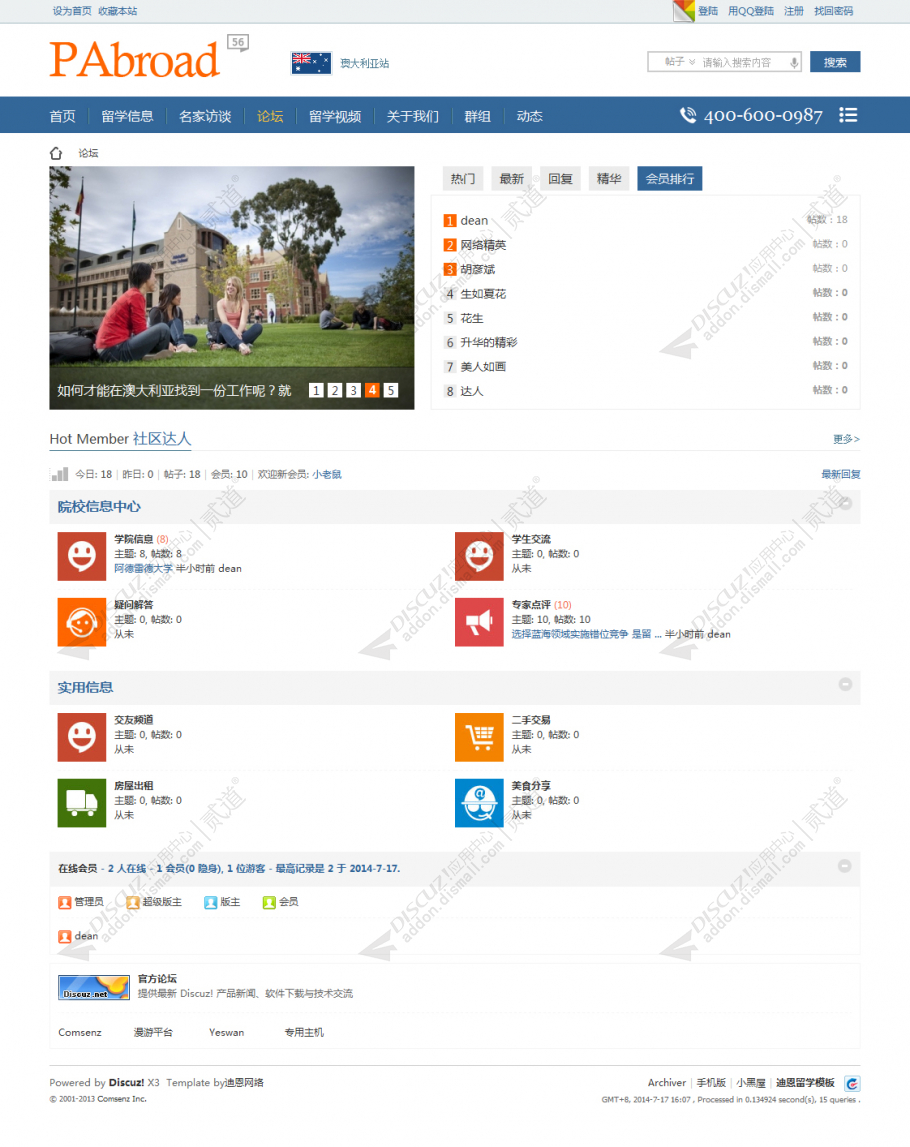Open the 阿德雷德大学 latest post link
Image resolution: width=910 pixels, height=1147 pixels.
(143, 568)
